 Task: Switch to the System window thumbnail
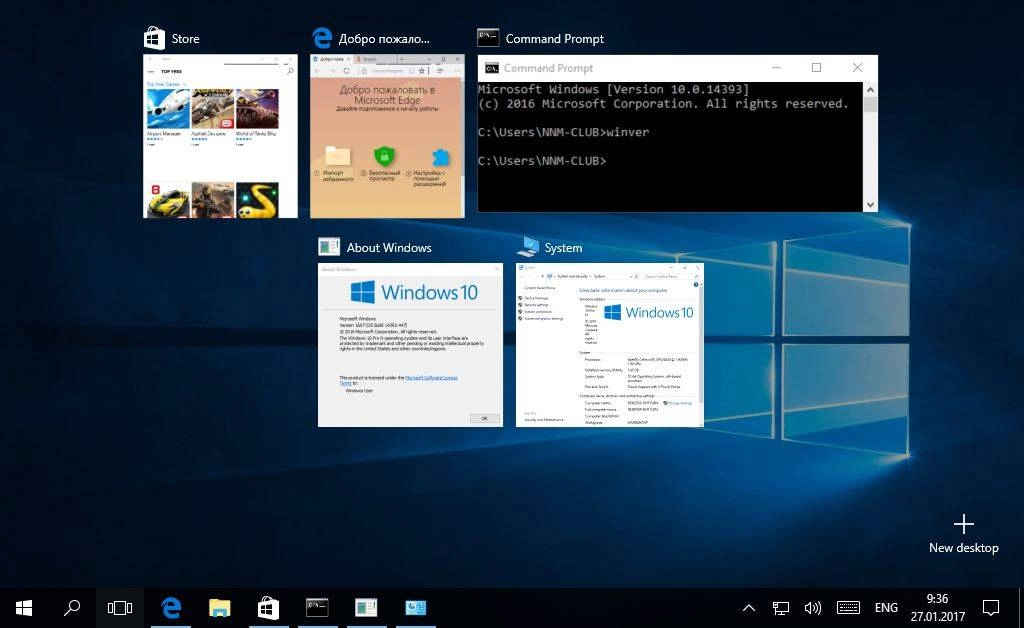click(x=610, y=345)
